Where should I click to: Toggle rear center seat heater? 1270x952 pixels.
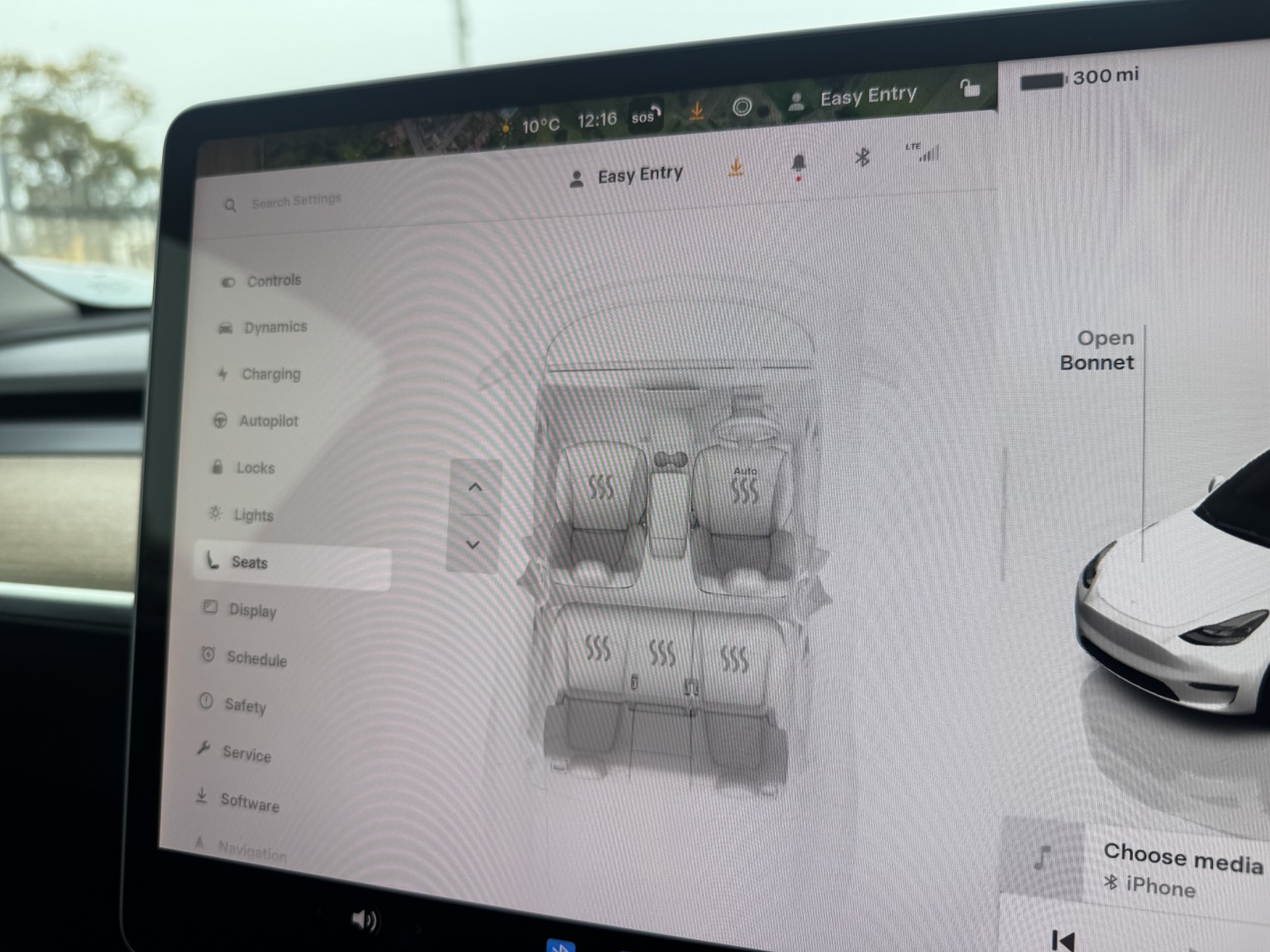tap(661, 652)
